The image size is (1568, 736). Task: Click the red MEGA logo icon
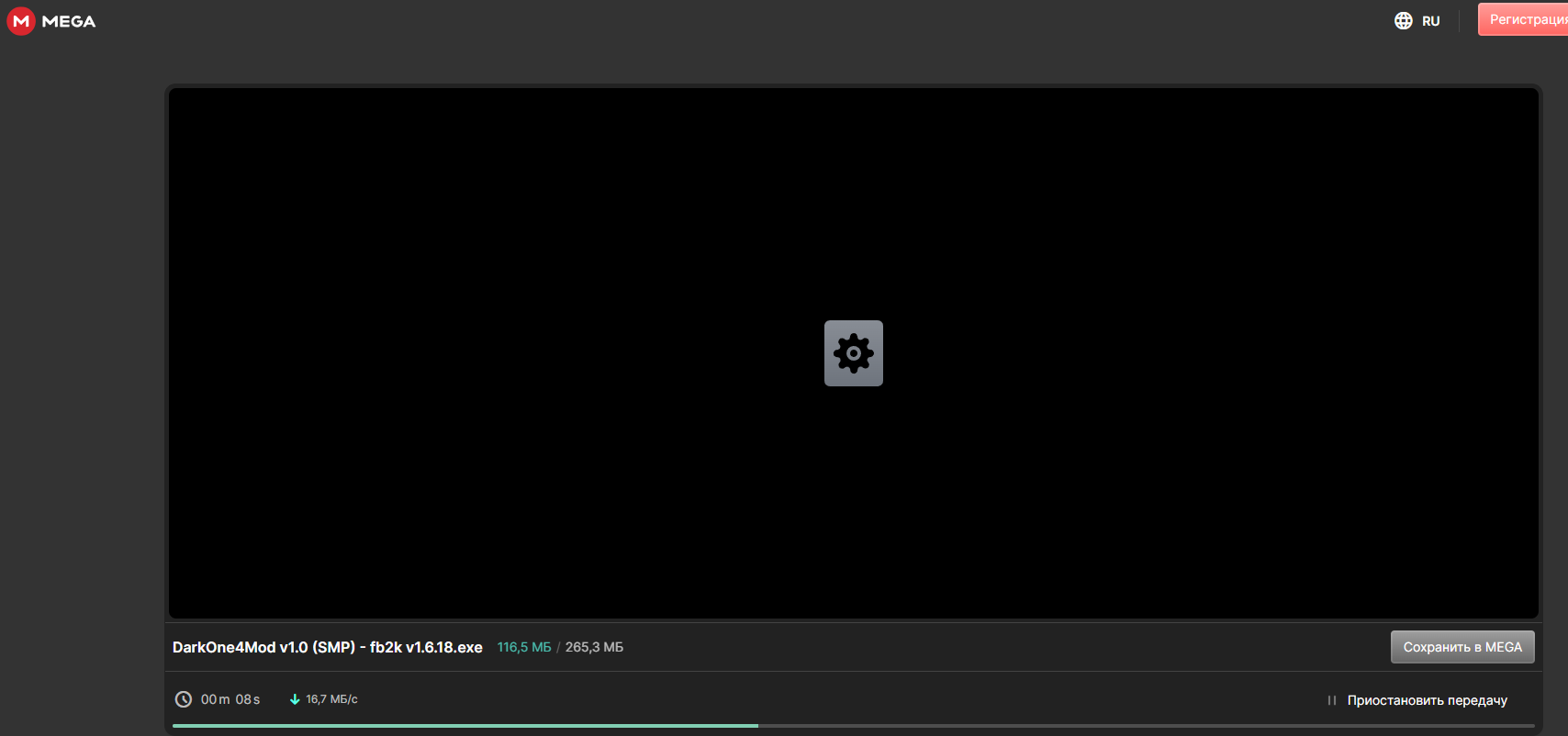point(21,21)
